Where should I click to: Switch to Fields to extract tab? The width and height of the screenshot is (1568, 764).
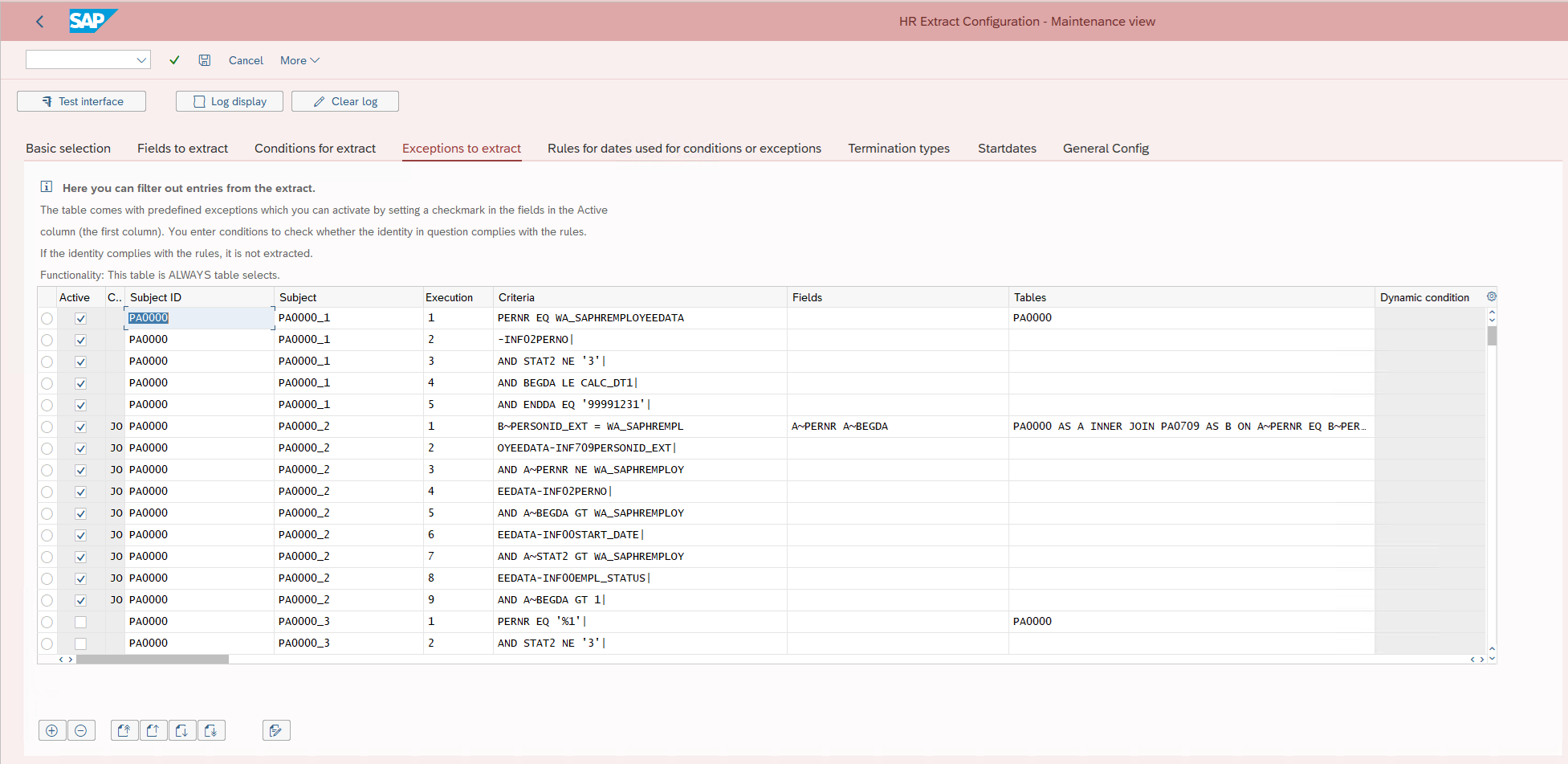point(182,149)
